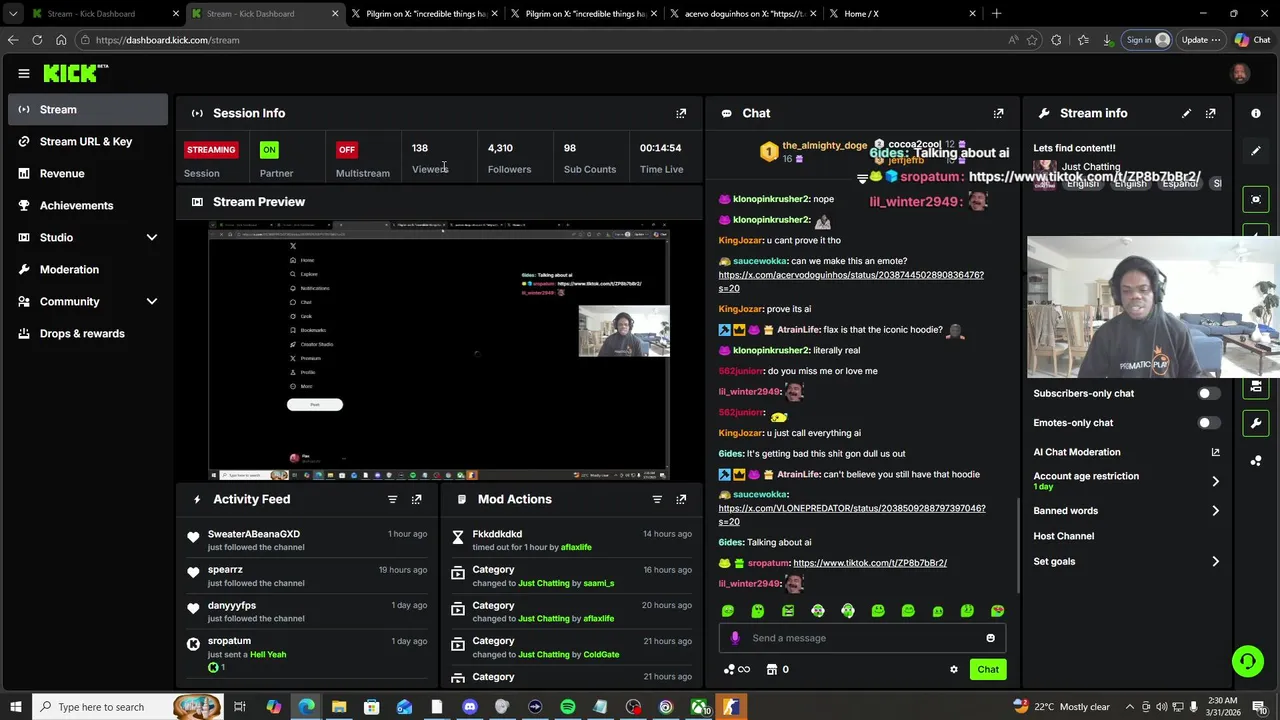Open Discord from the Windows taskbar
Image resolution: width=1280 pixels, height=720 pixels.
tap(469, 707)
